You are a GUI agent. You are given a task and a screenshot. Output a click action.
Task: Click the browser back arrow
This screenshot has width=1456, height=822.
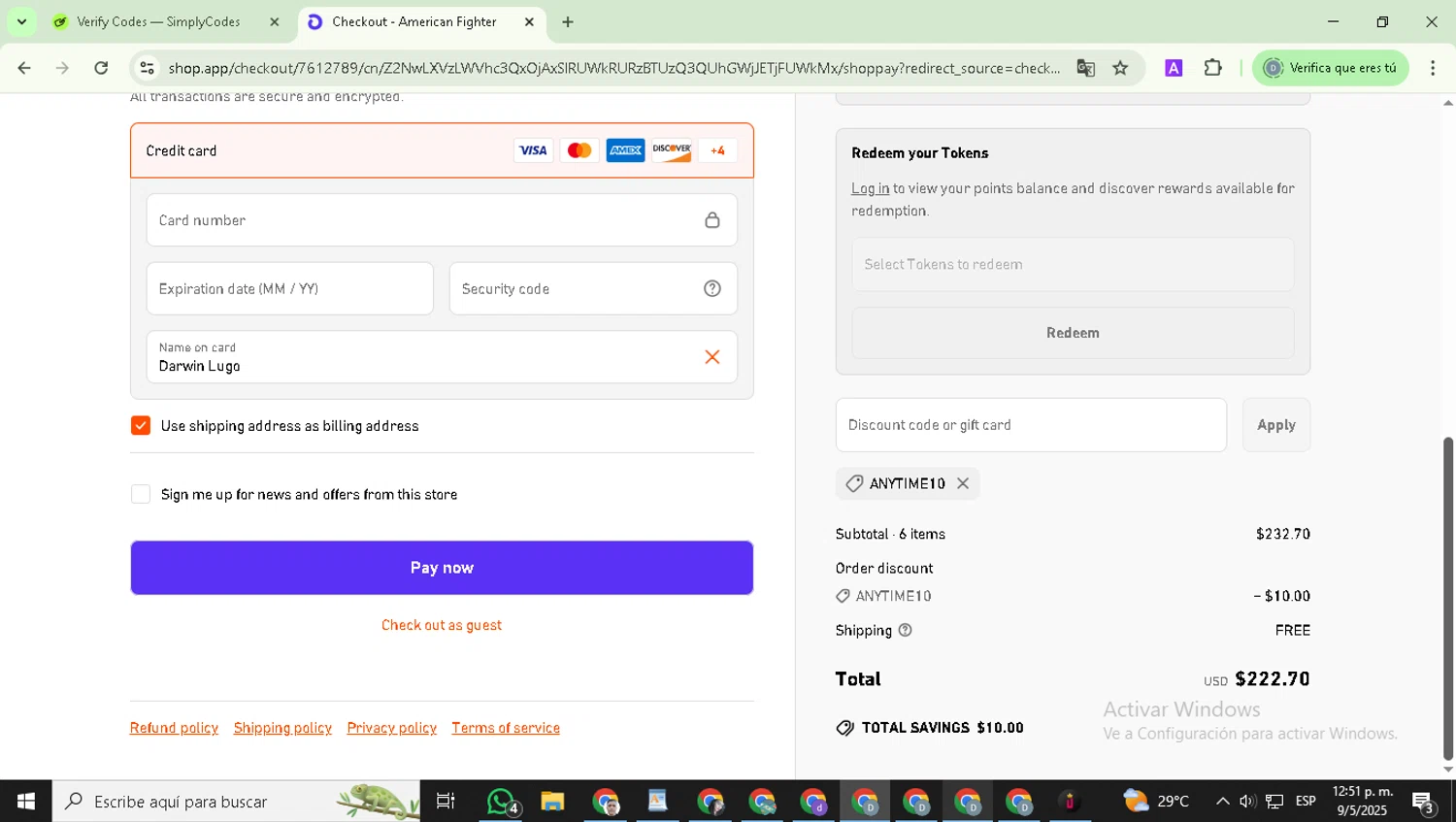[24, 68]
